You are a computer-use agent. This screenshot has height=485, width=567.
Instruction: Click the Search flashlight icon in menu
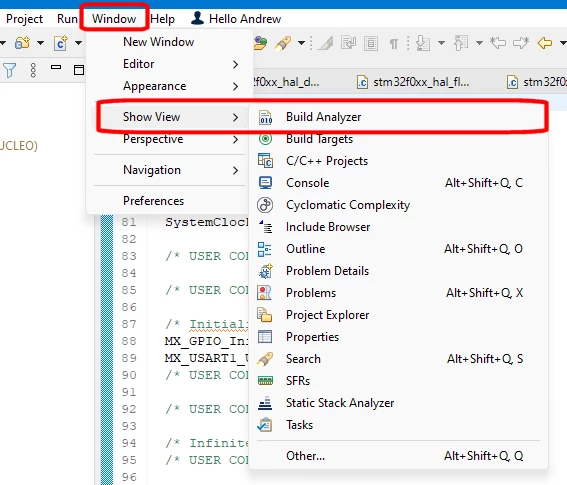tap(265, 359)
